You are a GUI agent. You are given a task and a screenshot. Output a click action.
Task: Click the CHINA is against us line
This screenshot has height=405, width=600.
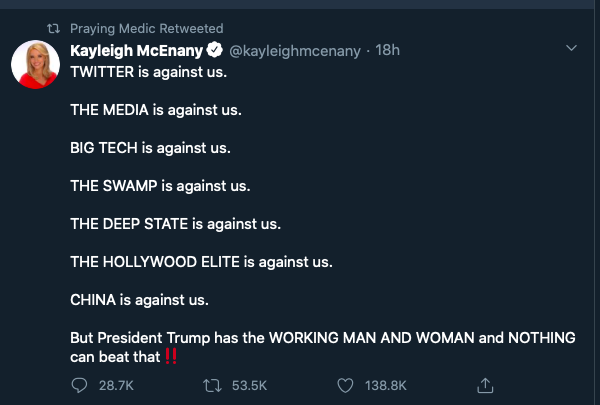tap(139, 299)
